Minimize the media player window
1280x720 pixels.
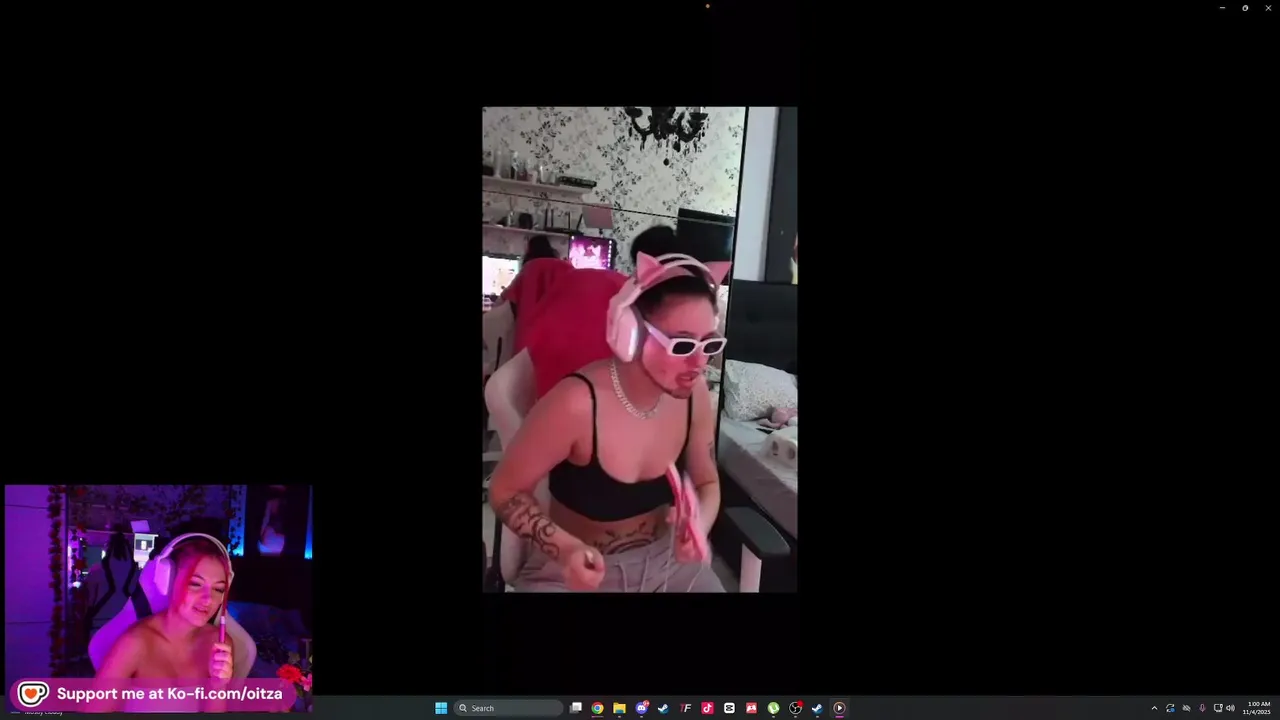click(1222, 8)
